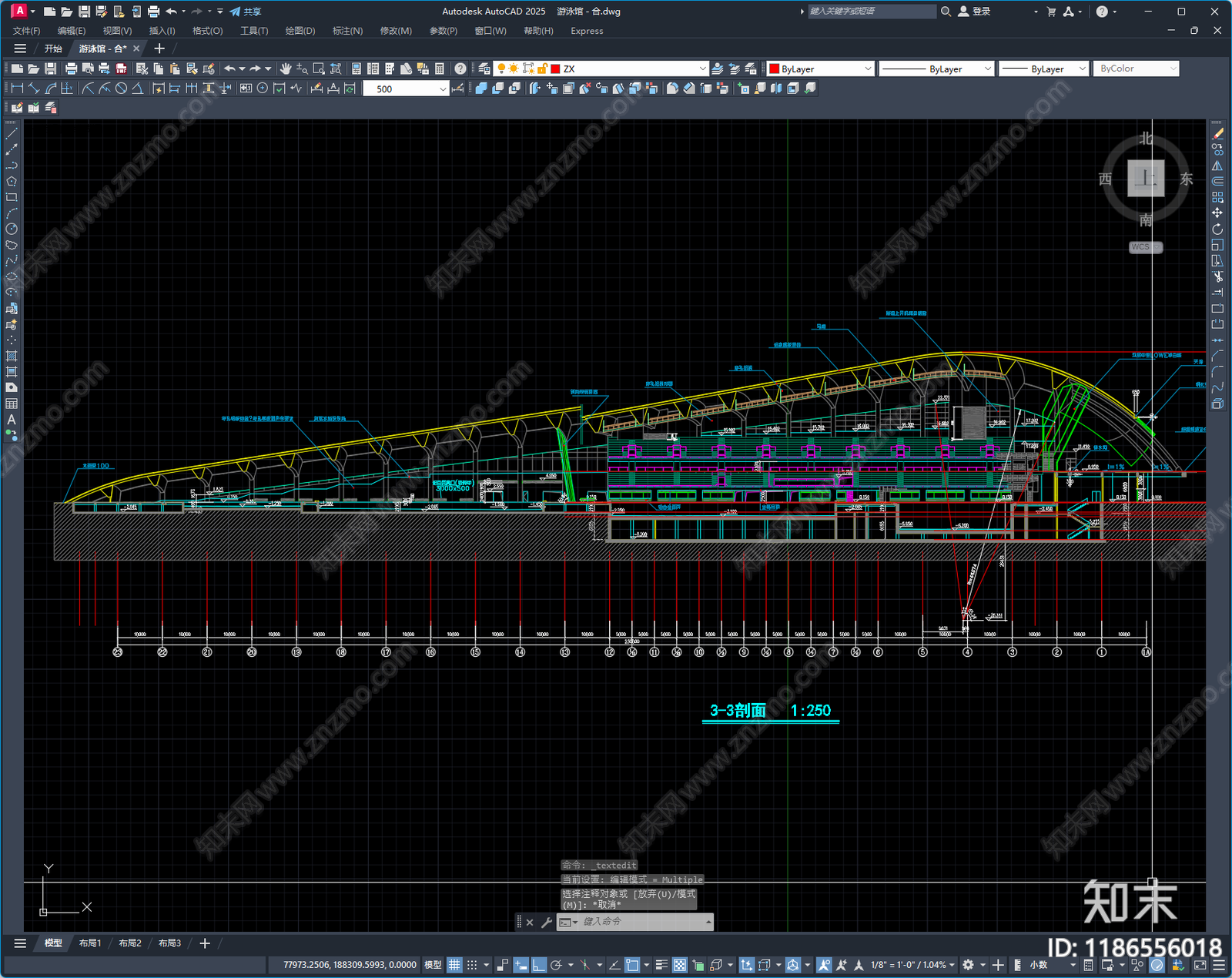Switch to the 布局1 layout tab
Image resolution: width=1232 pixels, height=978 pixels.
pyautogui.click(x=90, y=943)
